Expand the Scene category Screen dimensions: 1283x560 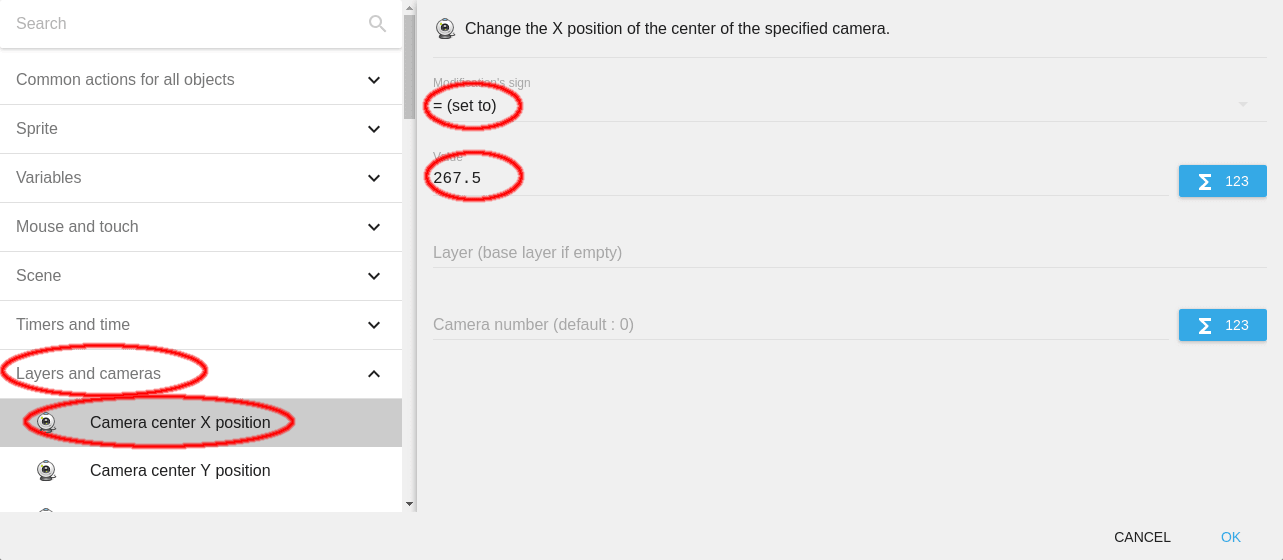374,276
